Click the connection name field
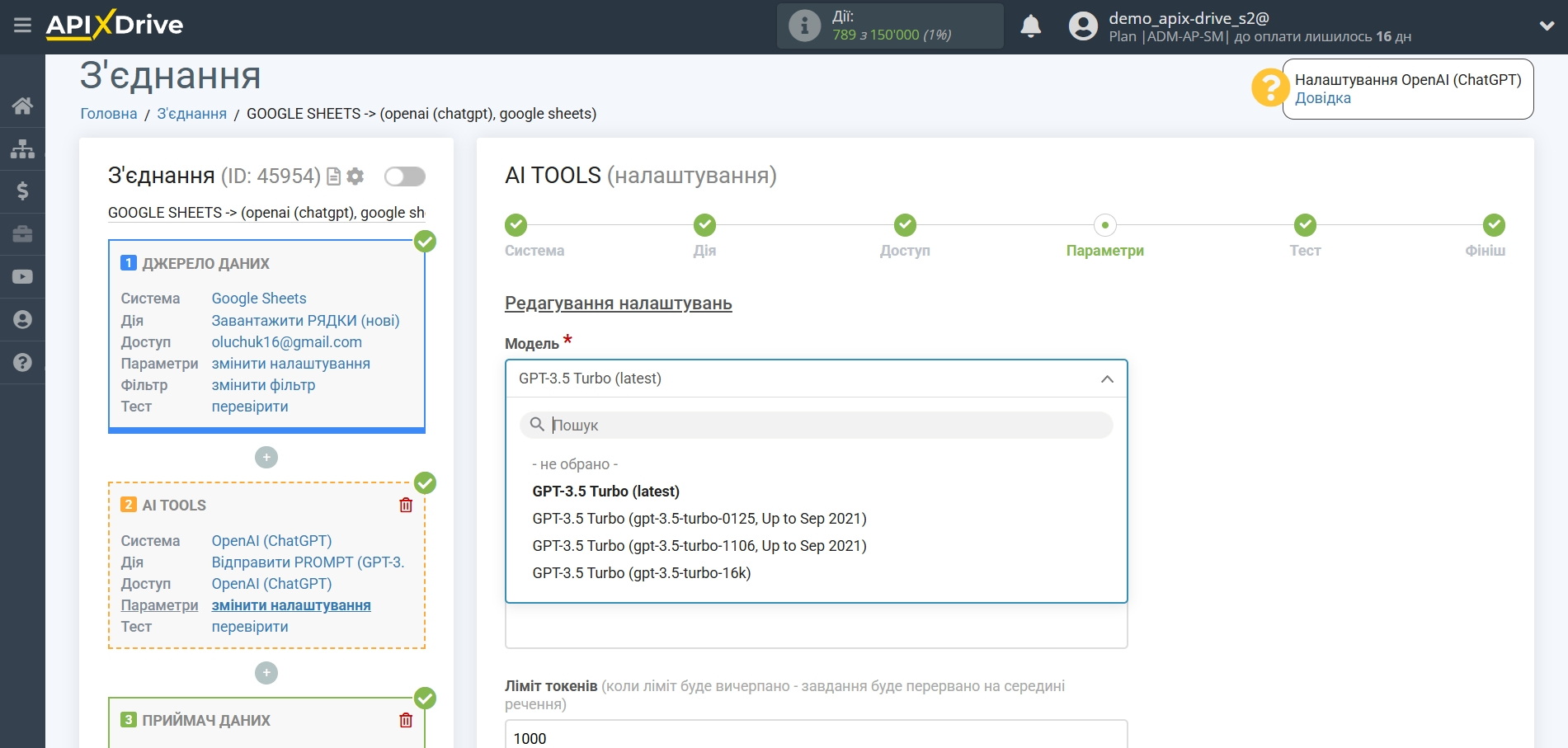Viewport: 1568px width, 748px height. click(x=266, y=213)
